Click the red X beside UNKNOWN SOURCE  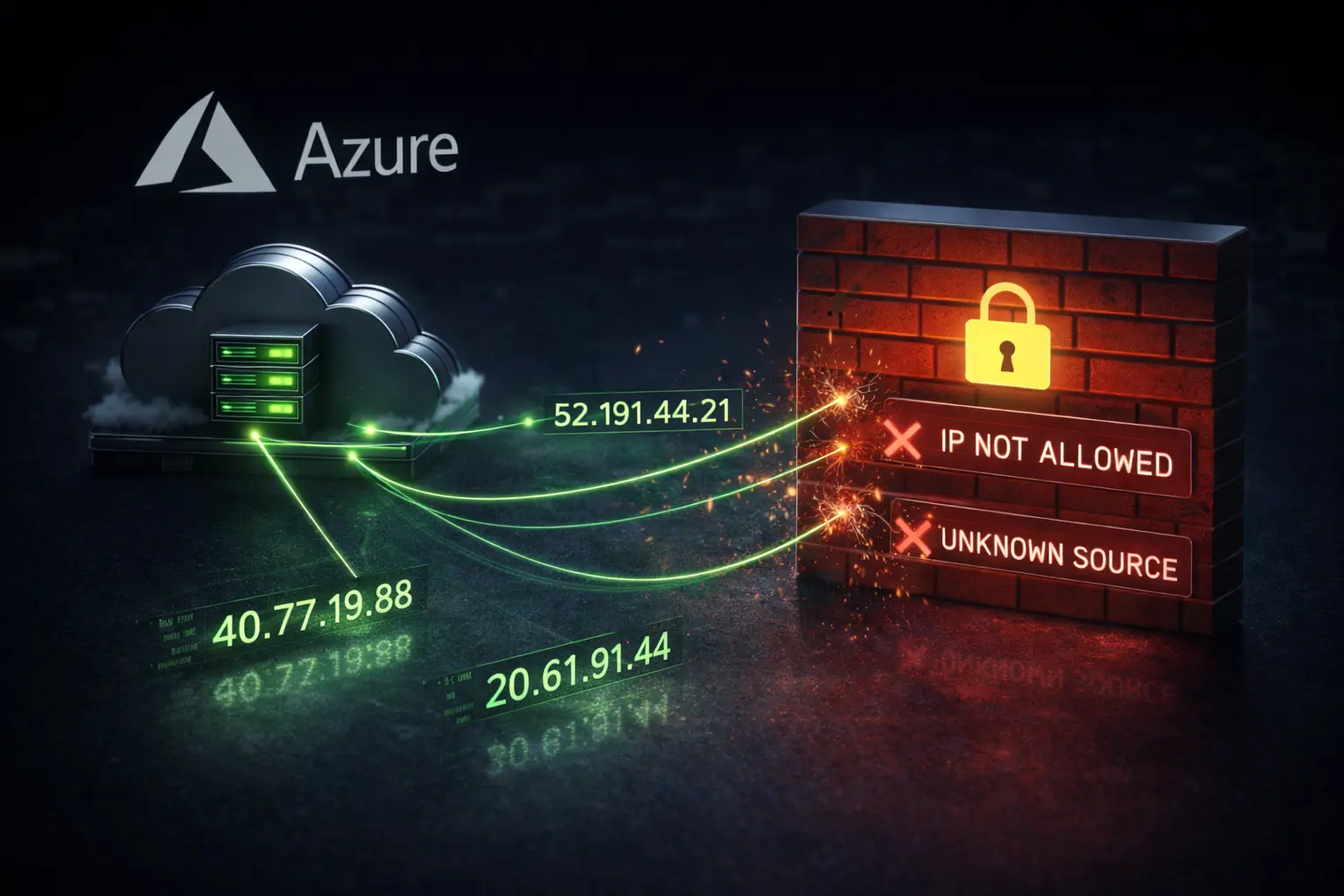click(x=913, y=535)
